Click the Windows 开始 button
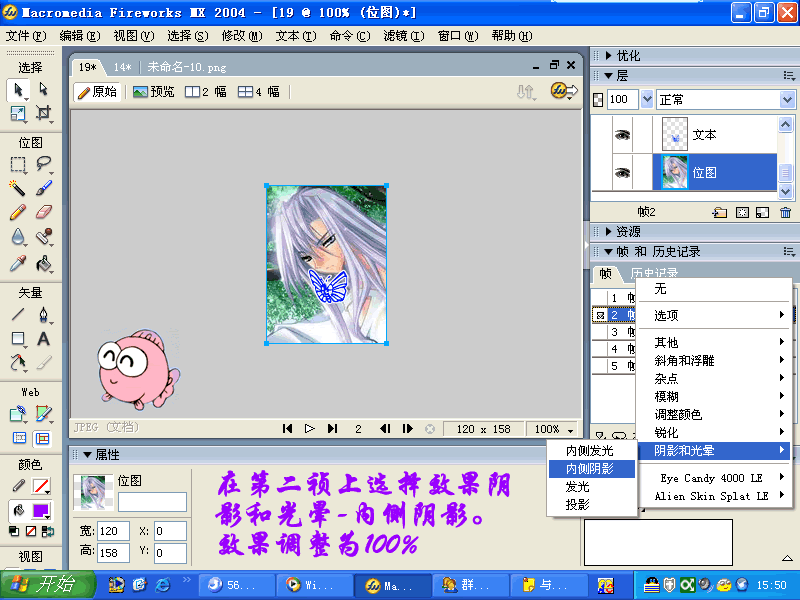800x600 pixels. click(x=47, y=585)
